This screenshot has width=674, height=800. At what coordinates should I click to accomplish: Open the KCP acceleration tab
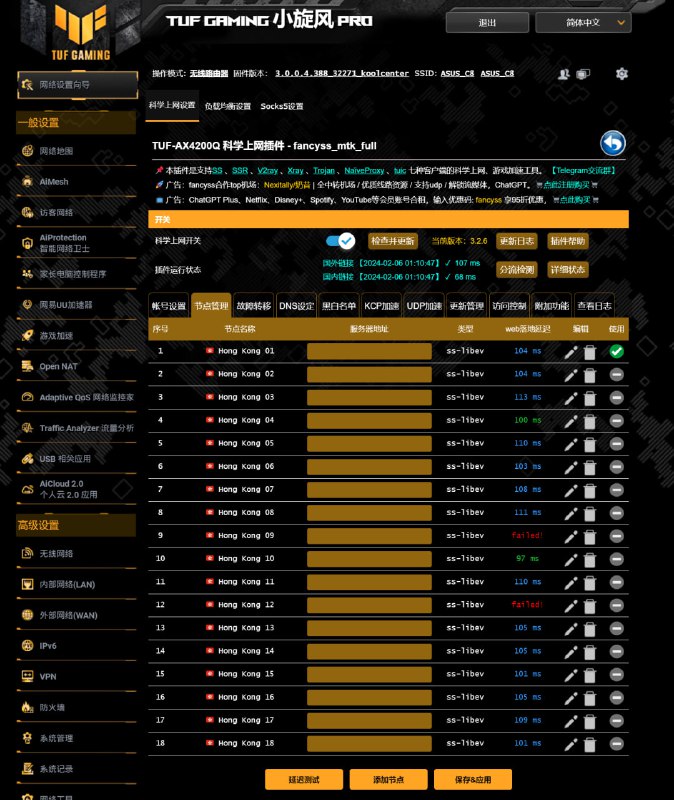pos(381,306)
